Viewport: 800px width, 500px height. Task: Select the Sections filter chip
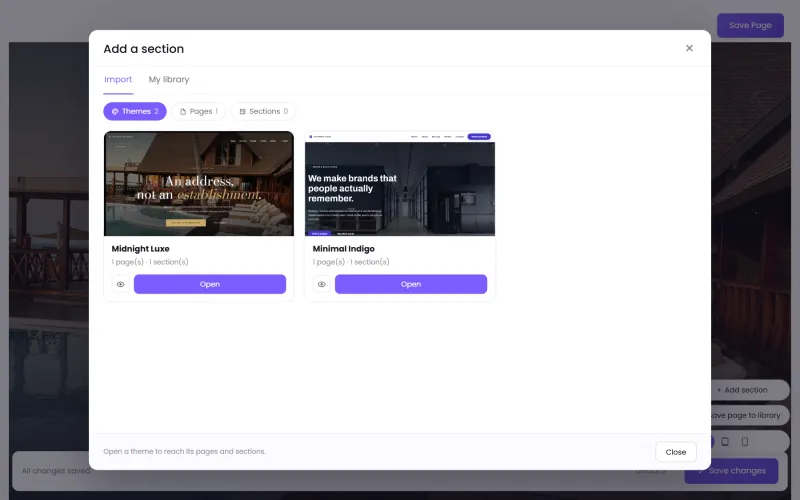tap(263, 111)
